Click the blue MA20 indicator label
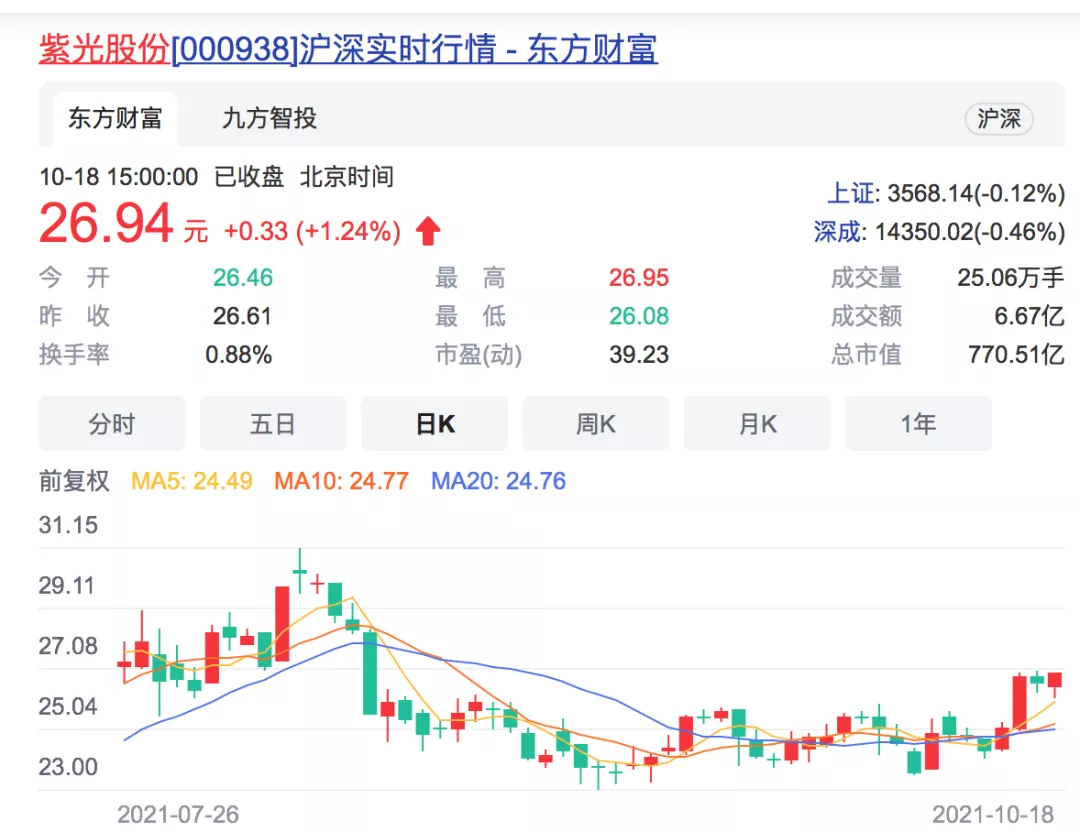Image resolution: width=1080 pixels, height=832 pixels. coord(498,481)
